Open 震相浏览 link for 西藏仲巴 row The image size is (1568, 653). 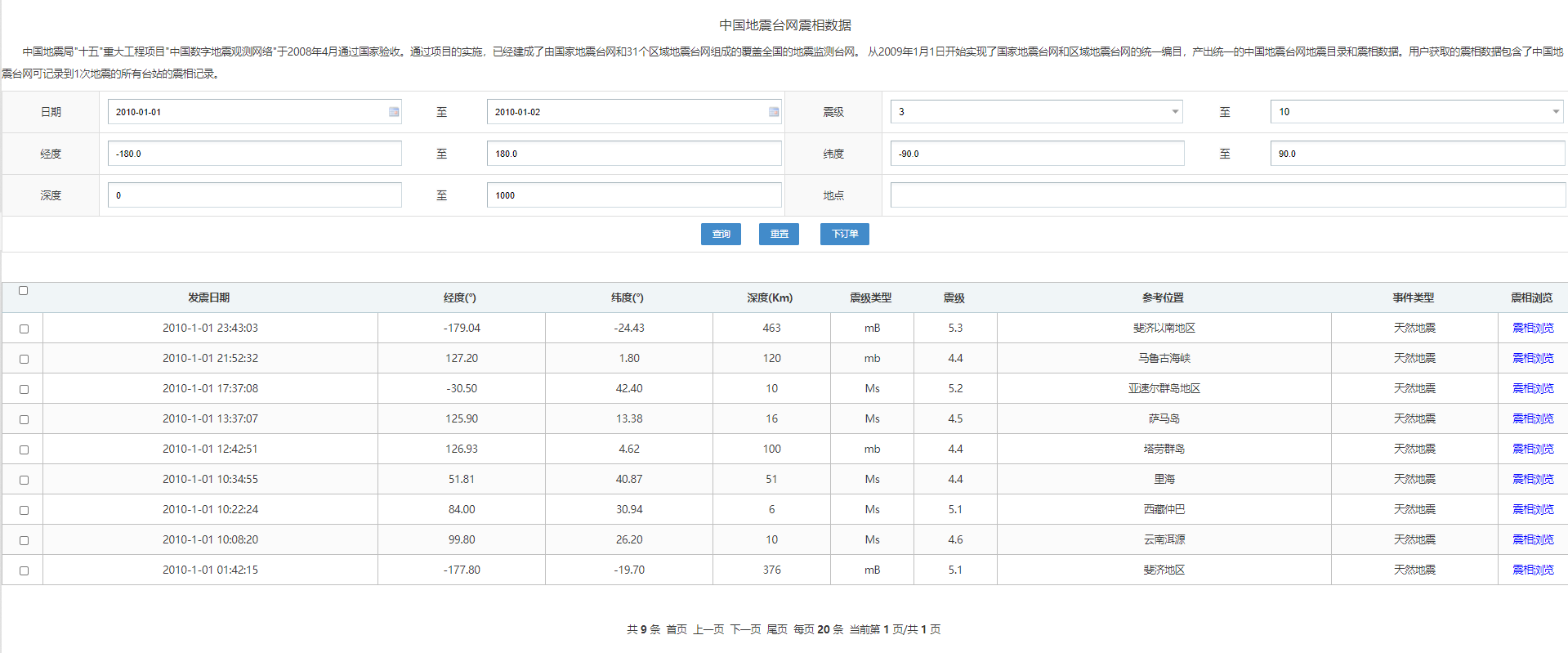1533,509
